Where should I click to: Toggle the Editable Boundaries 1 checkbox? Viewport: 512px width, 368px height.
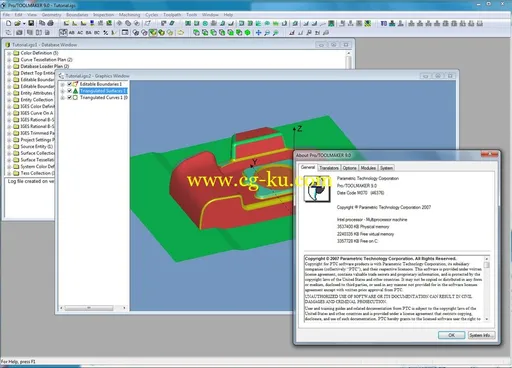click(x=69, y=84)
